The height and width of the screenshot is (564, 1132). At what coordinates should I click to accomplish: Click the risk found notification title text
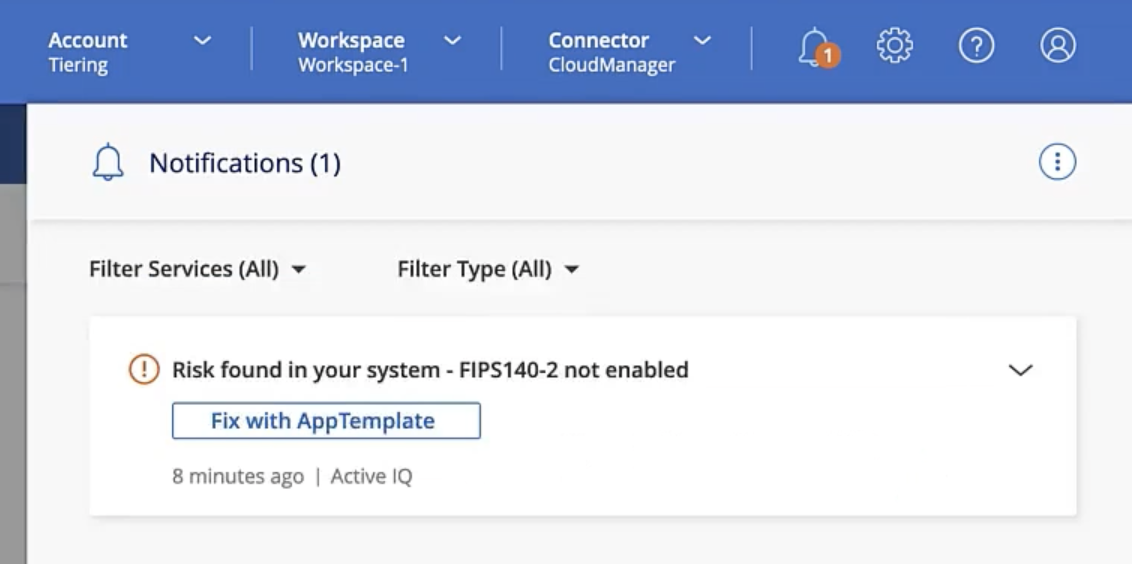[430, 370]
